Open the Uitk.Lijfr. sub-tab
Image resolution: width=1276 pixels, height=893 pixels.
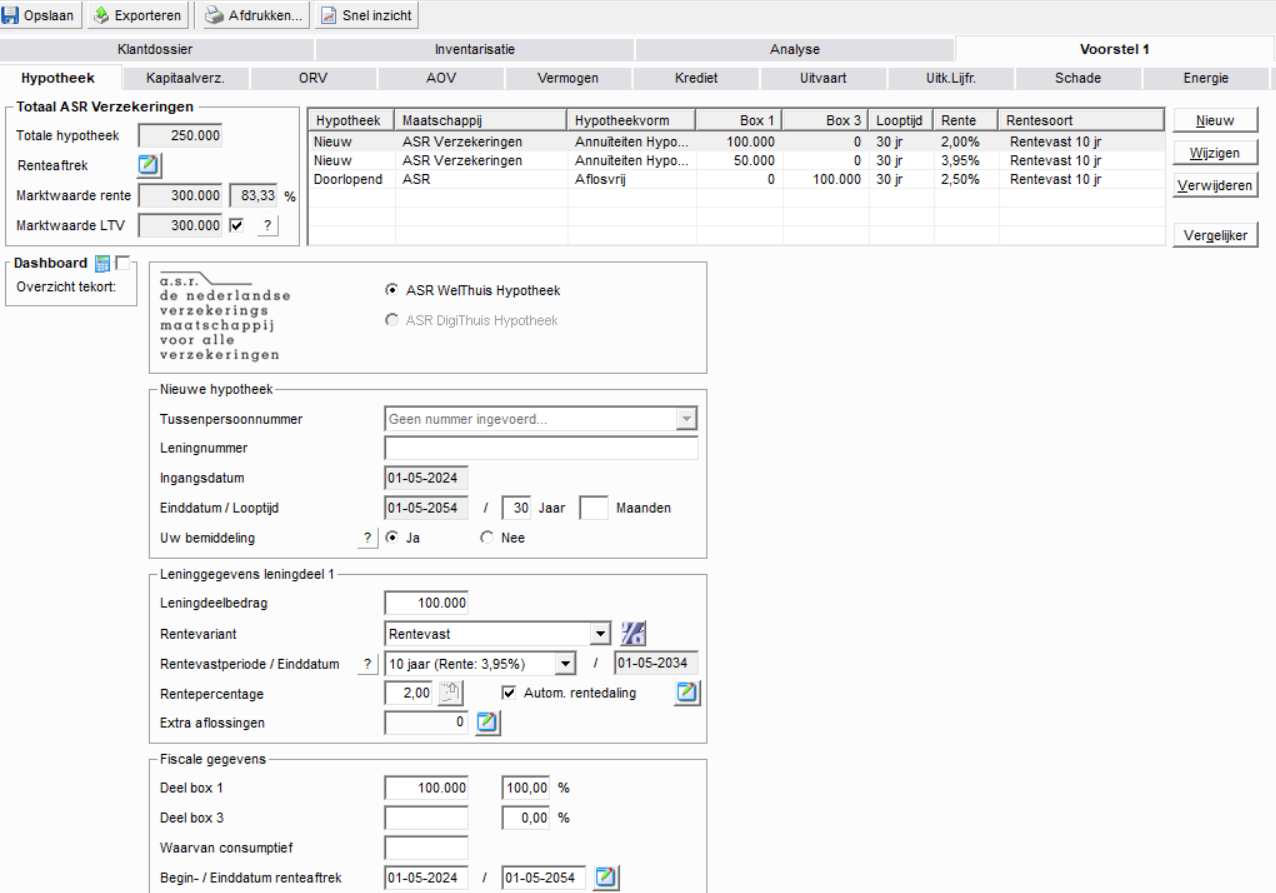pos(951,78)
